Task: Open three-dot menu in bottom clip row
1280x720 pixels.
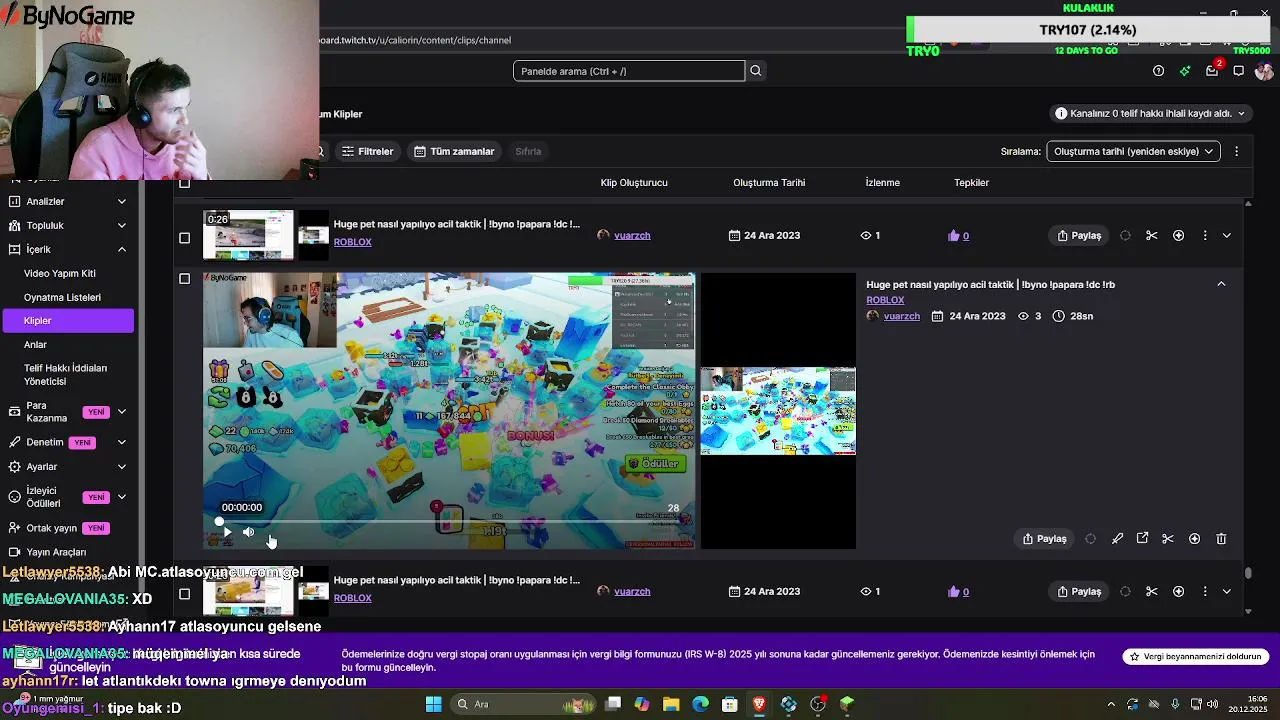Action: click(1204, 592)
